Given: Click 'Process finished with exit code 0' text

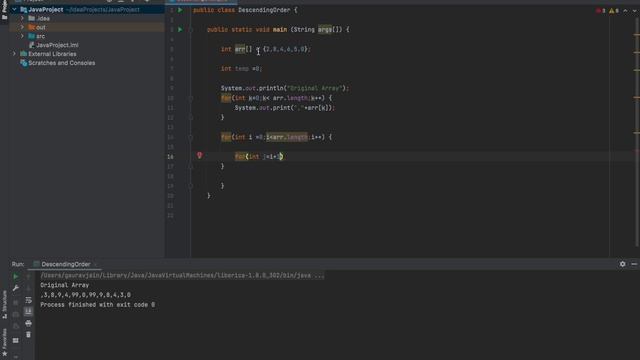Looking at the screenshot, I should point(98,305).
